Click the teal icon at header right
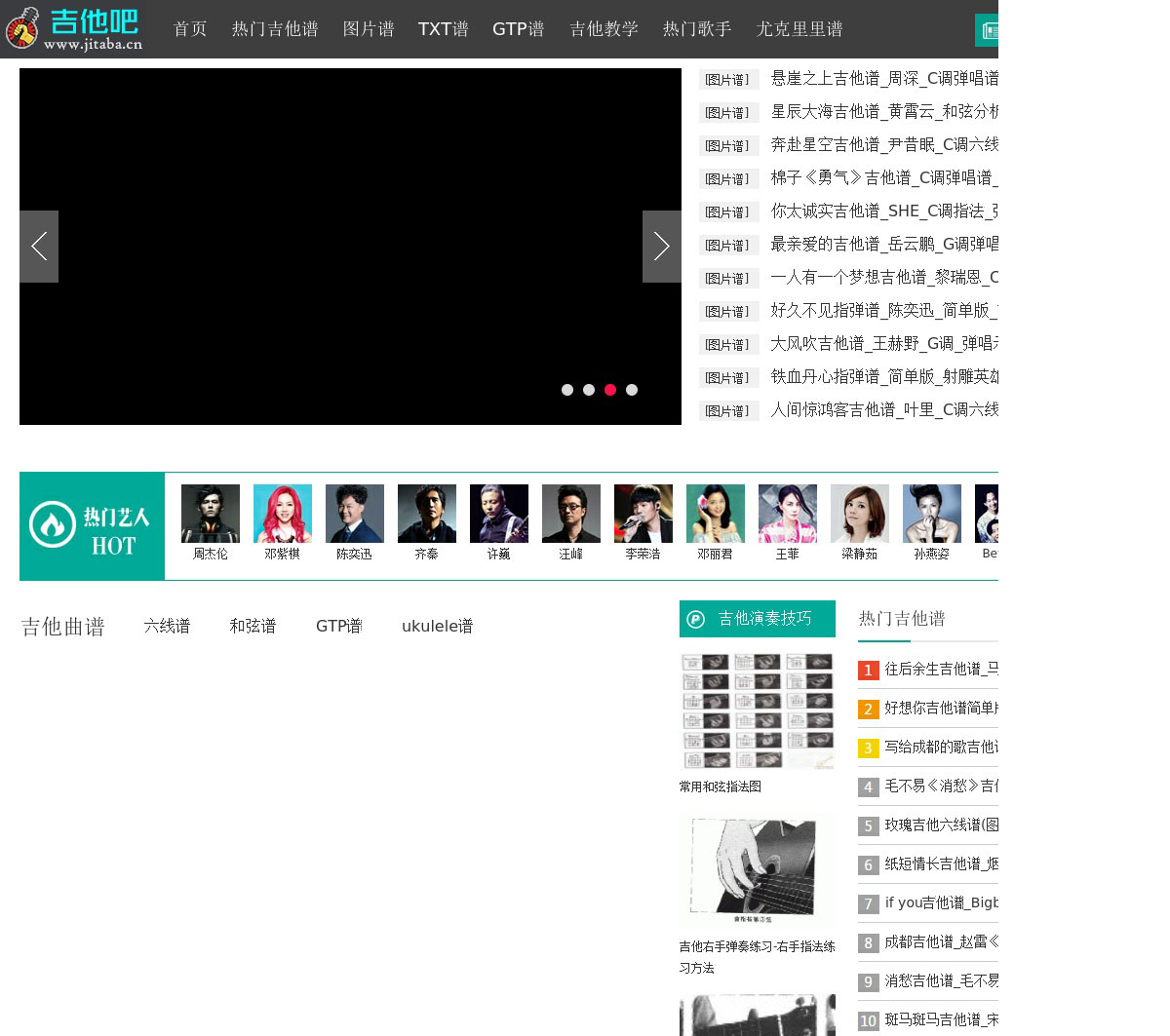The image size is (1170, 1036). pyautogui.click(x=987, y=30)
